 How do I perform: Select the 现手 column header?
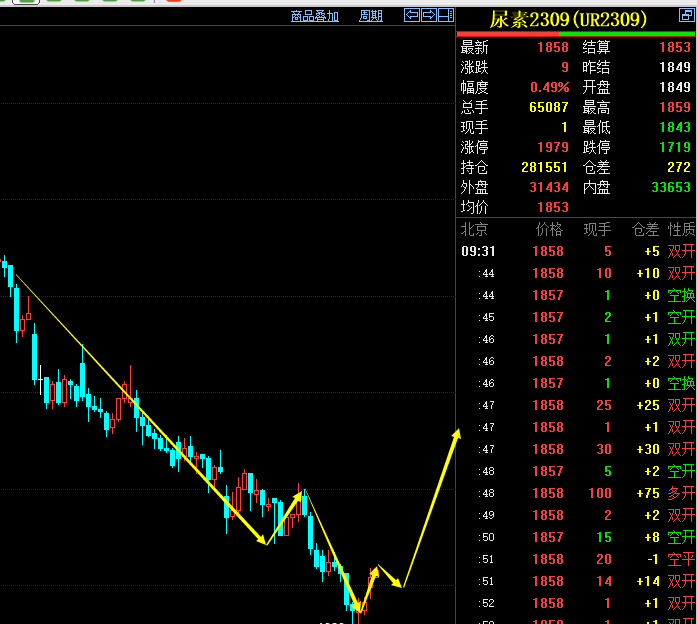[x=597, y=230]
